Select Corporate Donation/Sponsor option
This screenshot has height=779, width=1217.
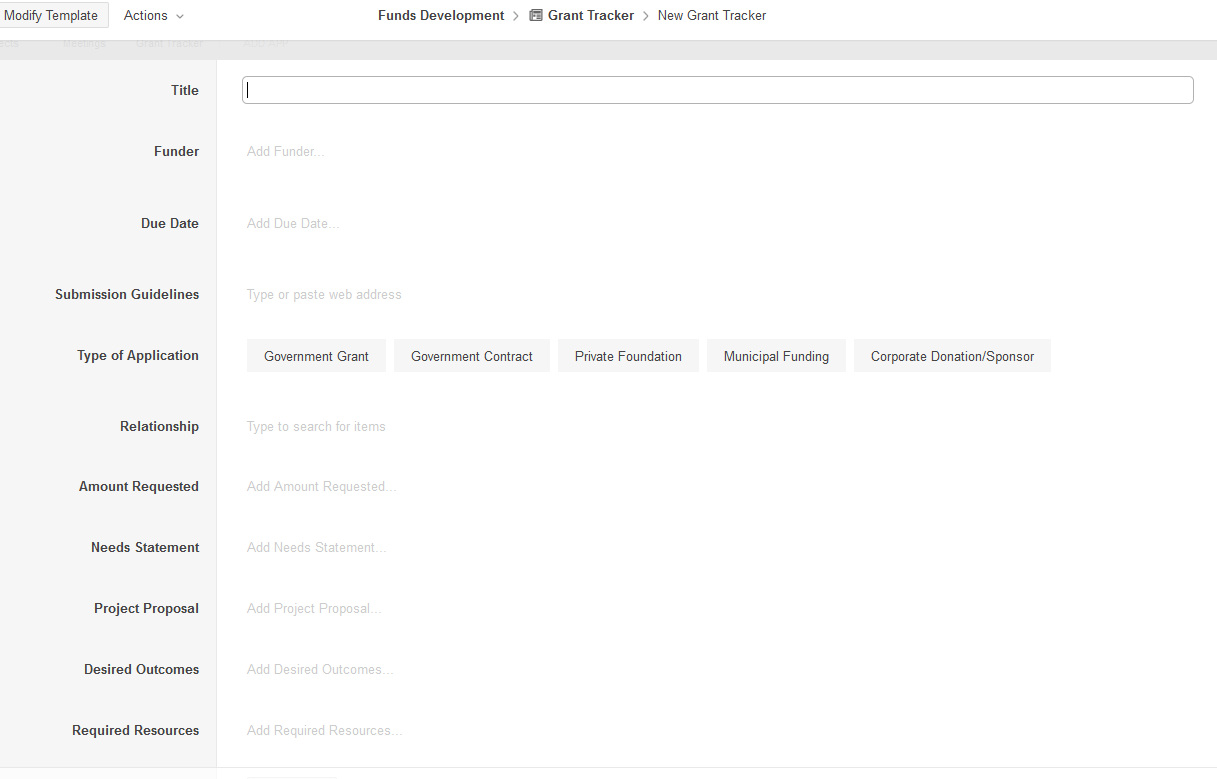tap(952, 356)
